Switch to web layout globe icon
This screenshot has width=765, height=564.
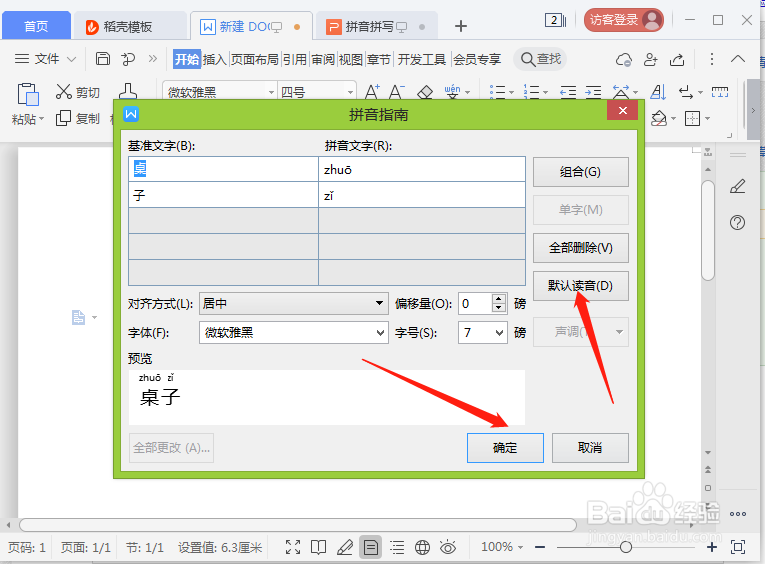(x=423, y=547)
